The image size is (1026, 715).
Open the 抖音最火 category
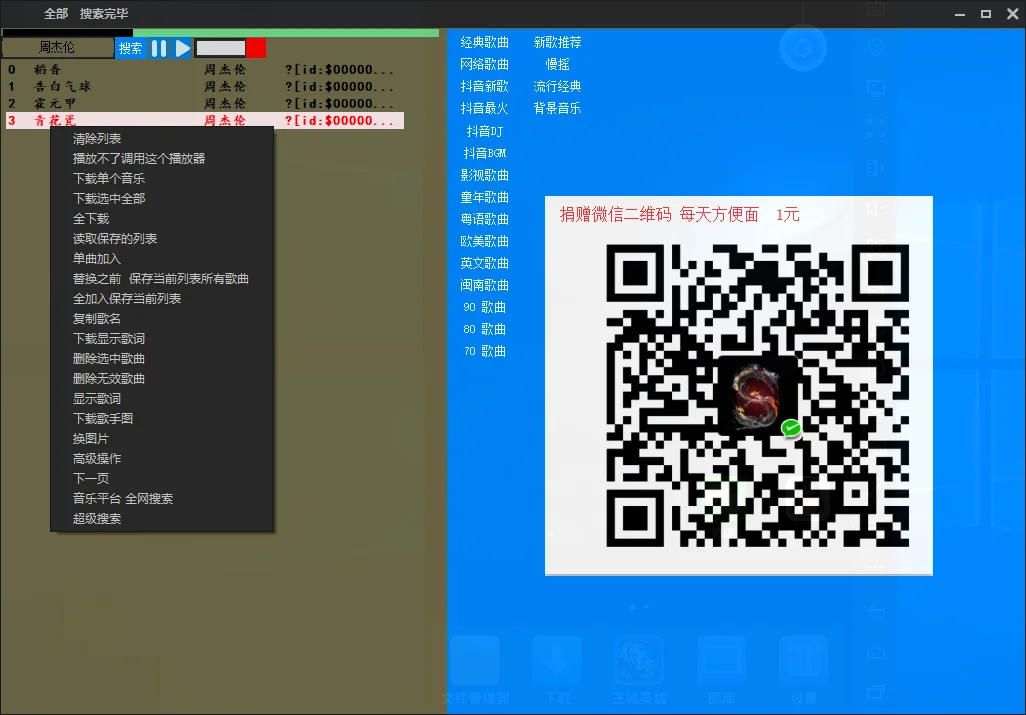point(484,109)
